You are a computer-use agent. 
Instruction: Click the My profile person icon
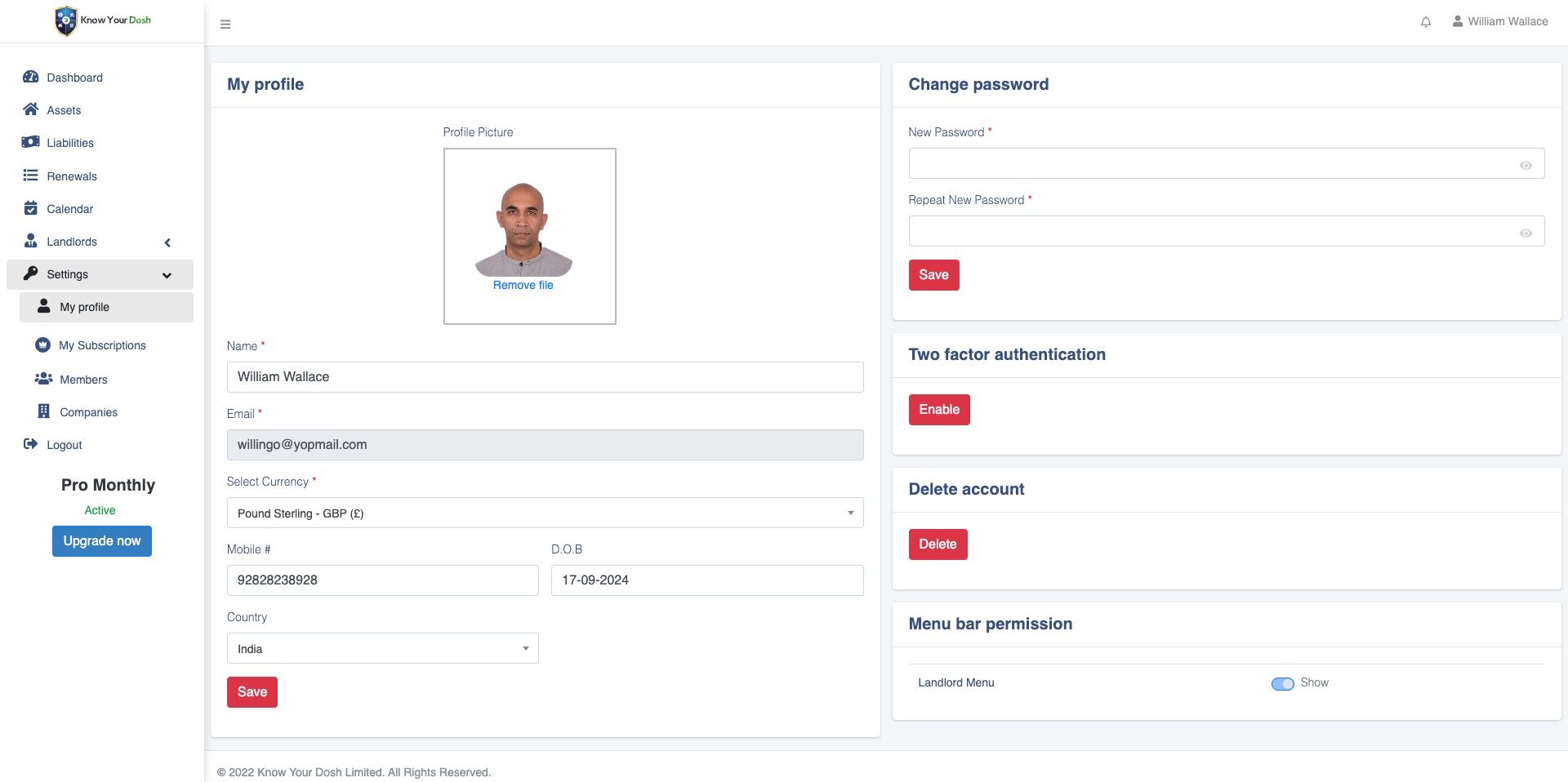44,306
